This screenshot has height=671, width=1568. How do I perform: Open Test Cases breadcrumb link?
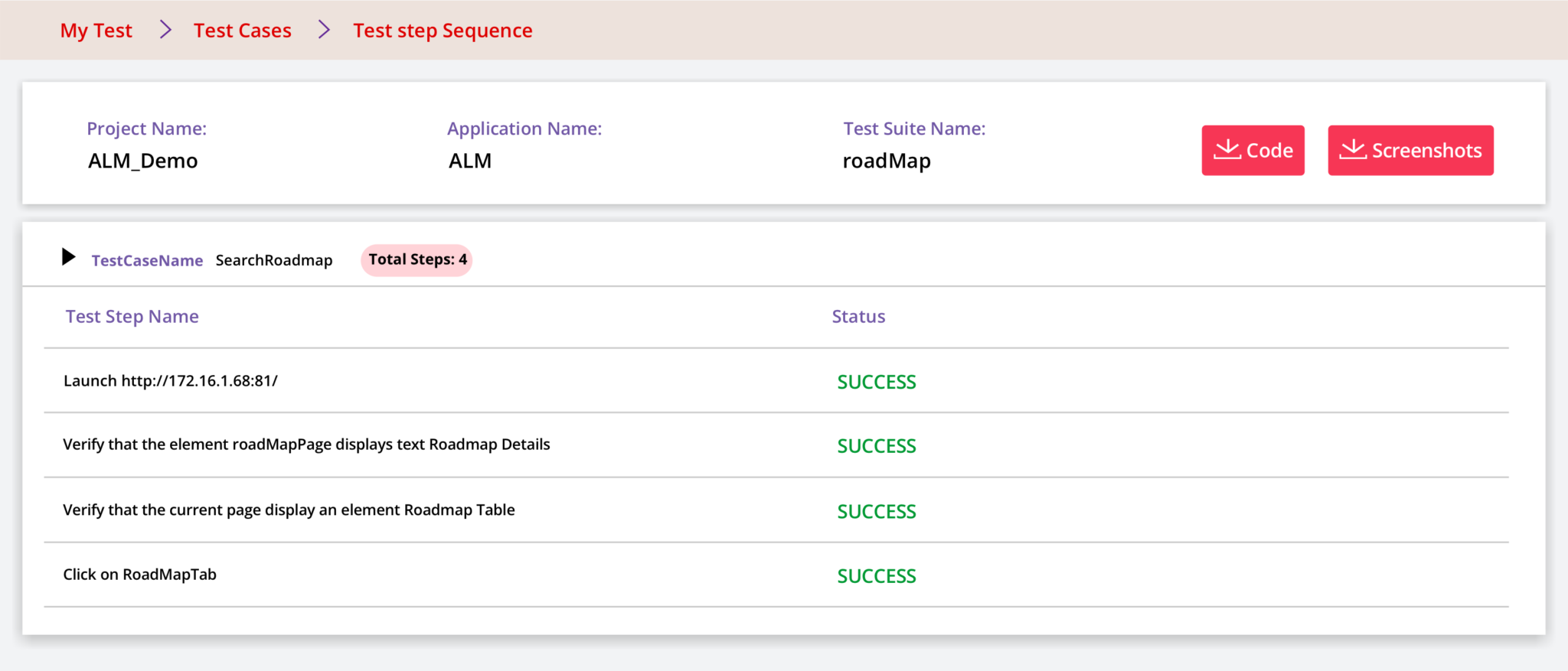(242, 31)
